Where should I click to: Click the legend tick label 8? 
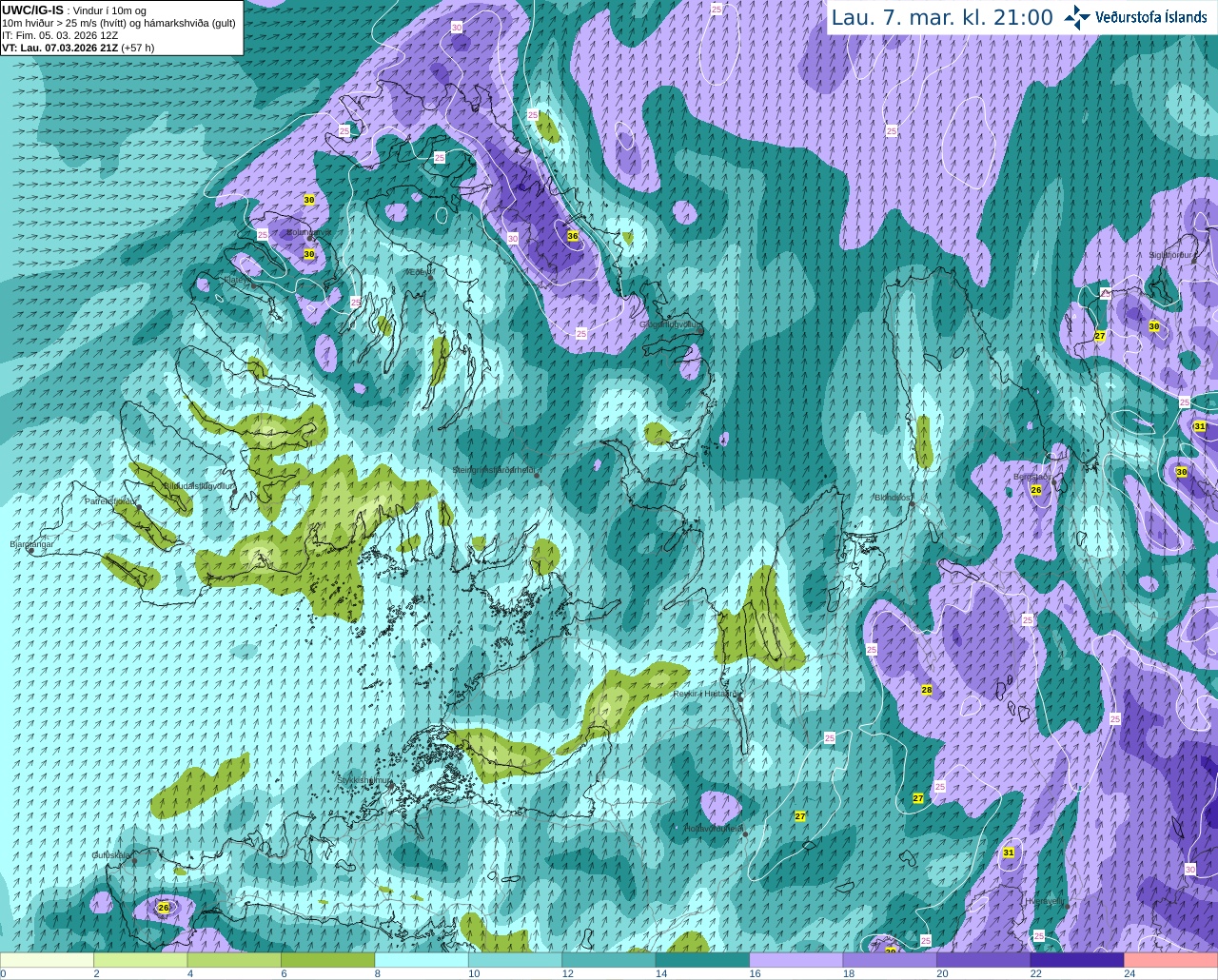(x=378, y=973)
